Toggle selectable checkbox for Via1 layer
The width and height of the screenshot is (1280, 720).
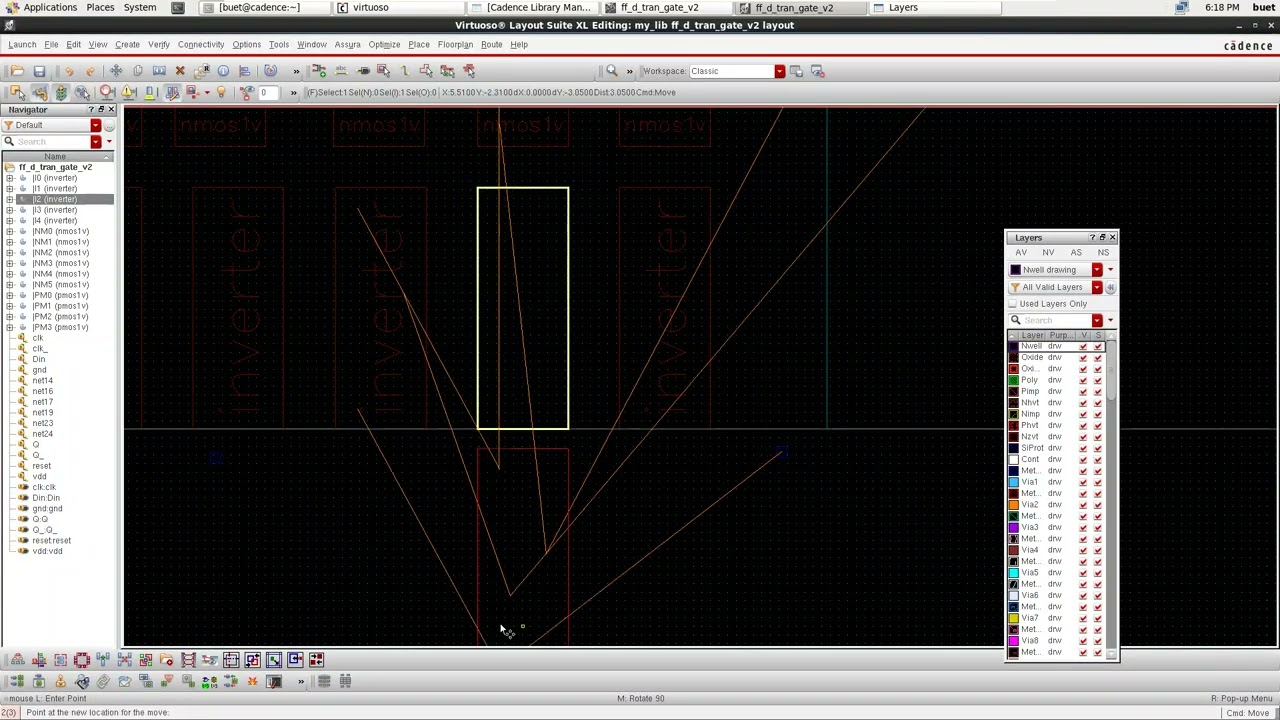coord(1098,482)
